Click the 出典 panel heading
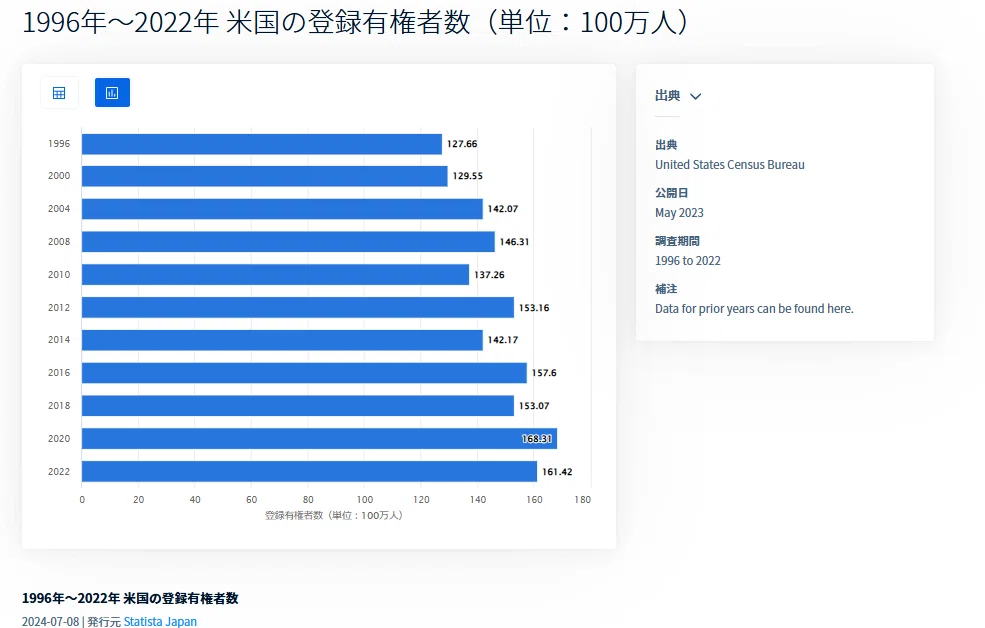 [667, 96]
